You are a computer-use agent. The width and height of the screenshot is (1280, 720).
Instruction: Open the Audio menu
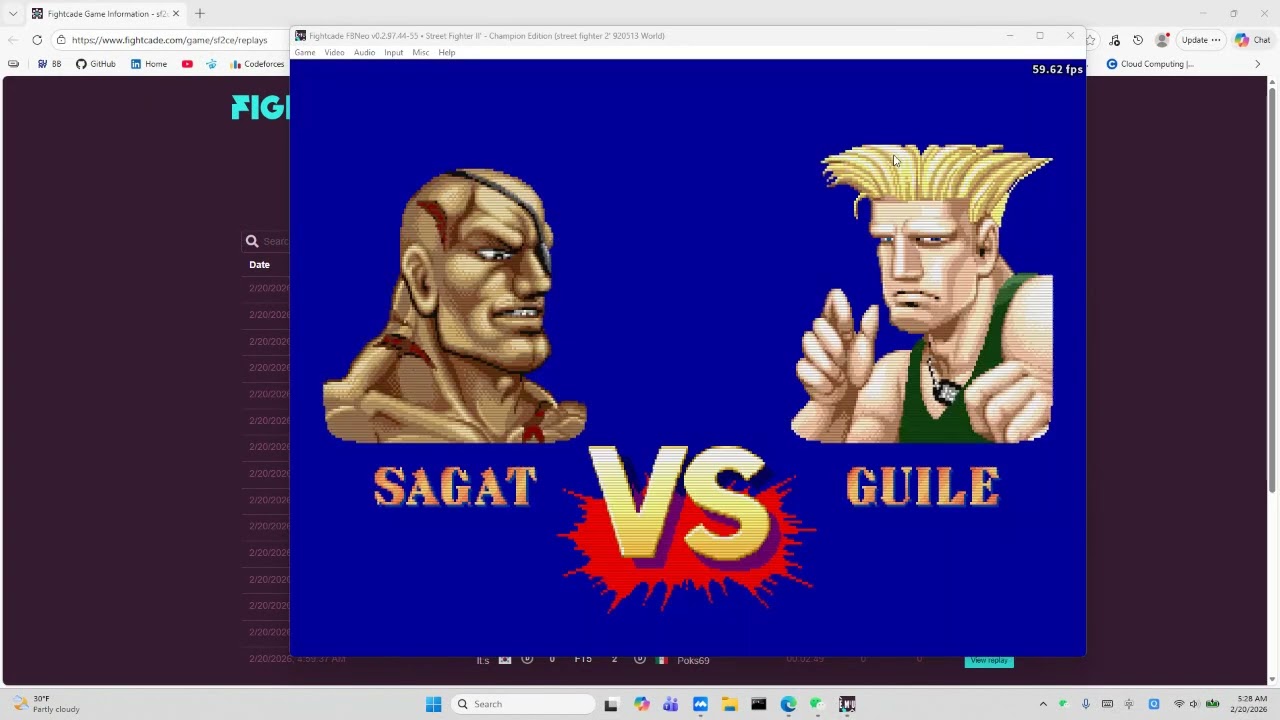[x=364, y=53]
